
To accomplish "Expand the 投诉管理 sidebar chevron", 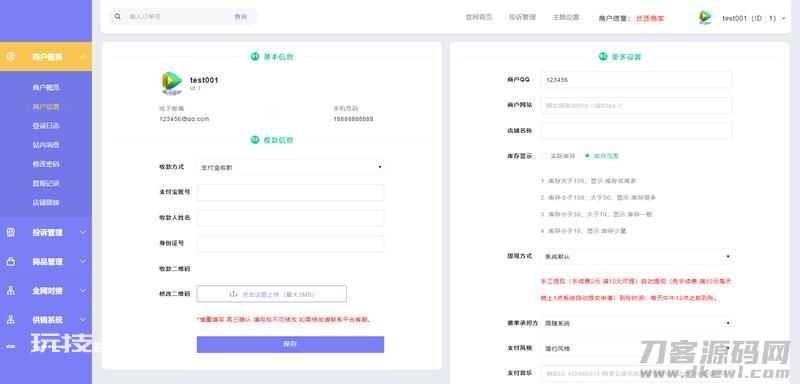I will coord(83,233).
